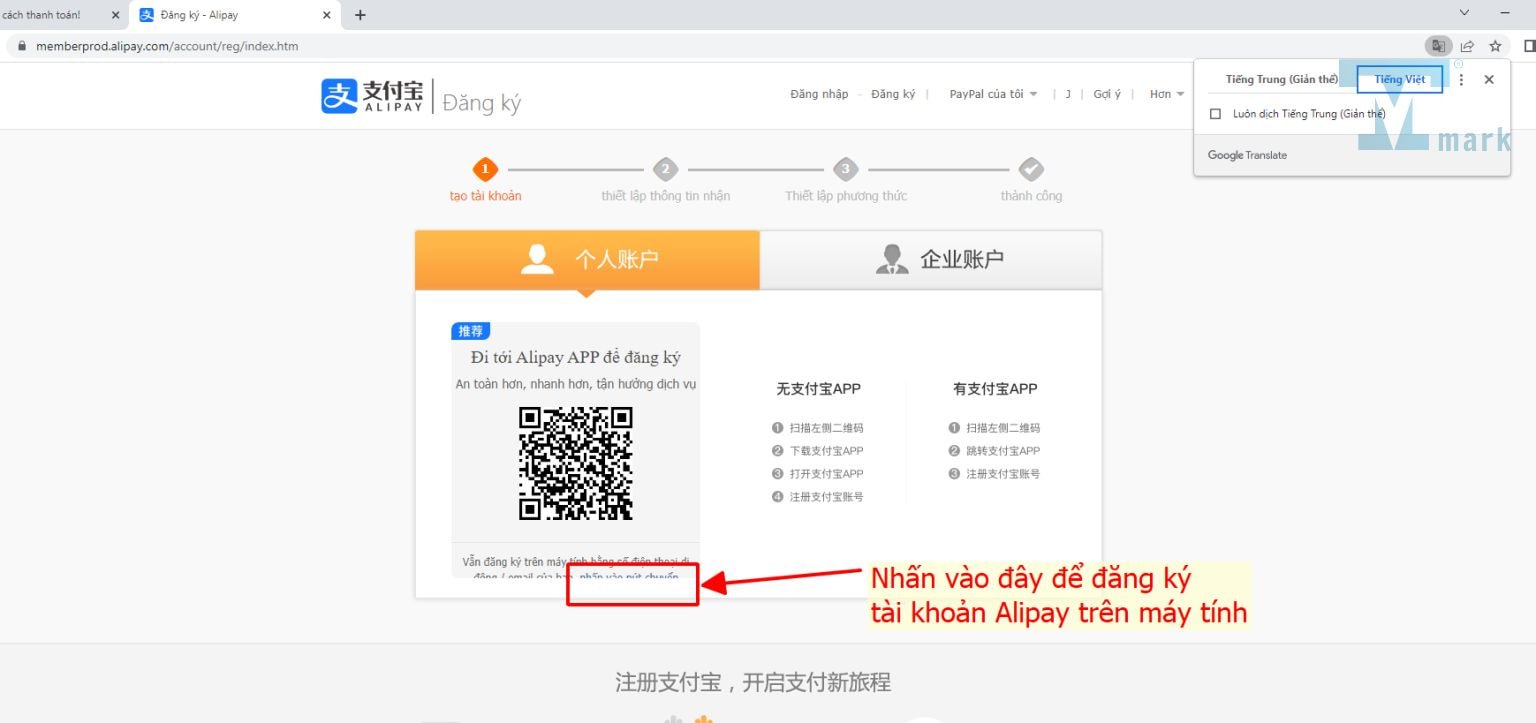Close the Google Translate popup
This screenshot has height=723, width=1536.
(x=1488, y=80)
